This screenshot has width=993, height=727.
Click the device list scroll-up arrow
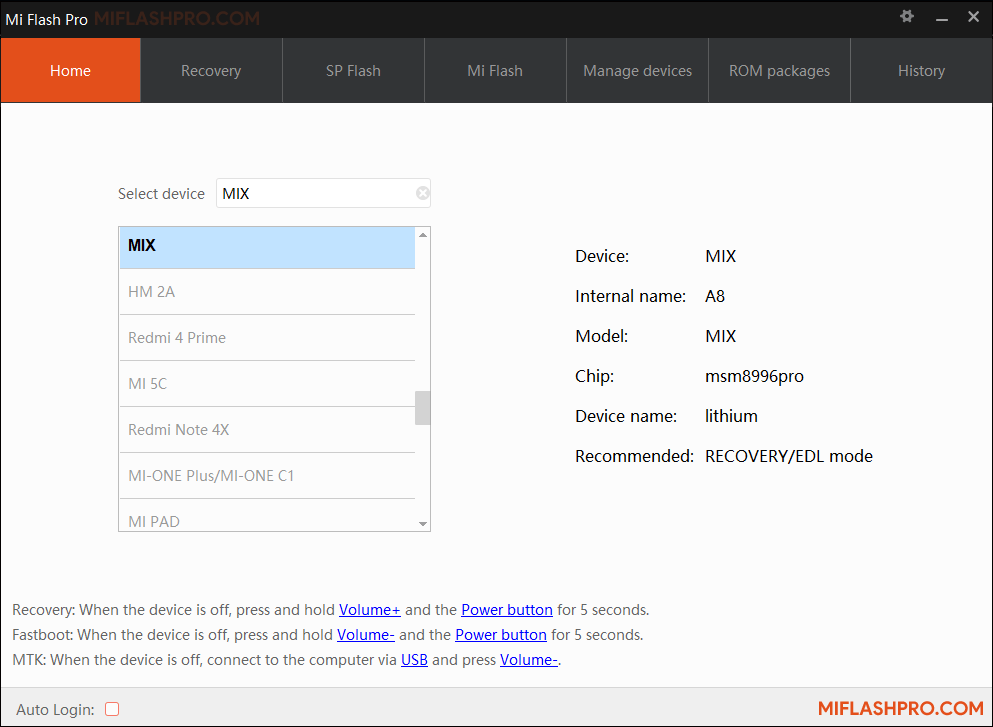[422, 235]
